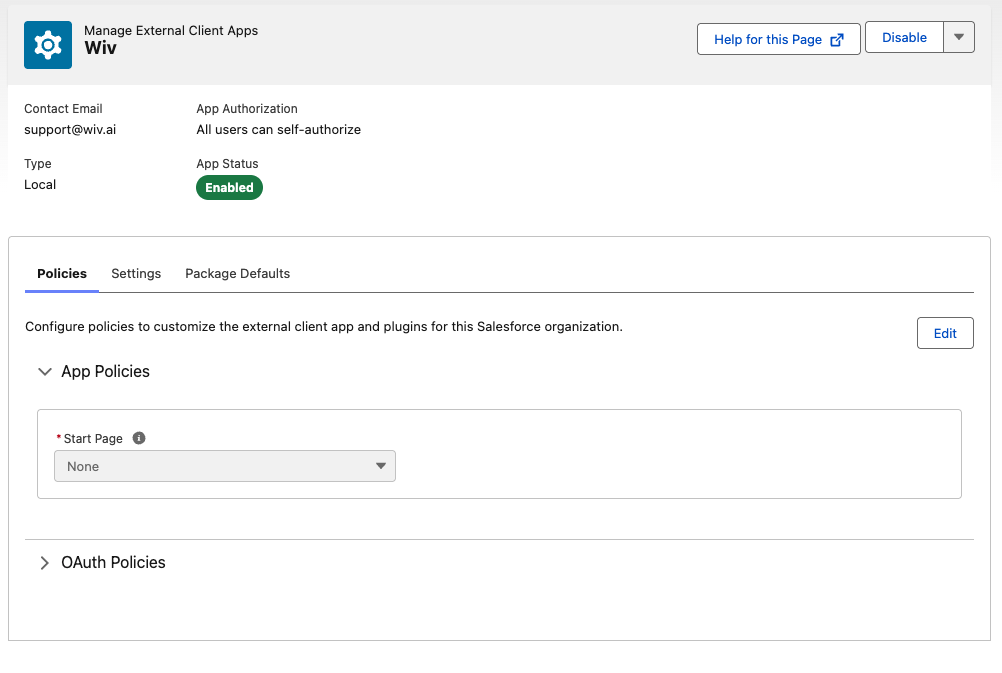Click the support@wiv.ai contact email
The width and height of the screenshot is (1002, 673).
70,130
